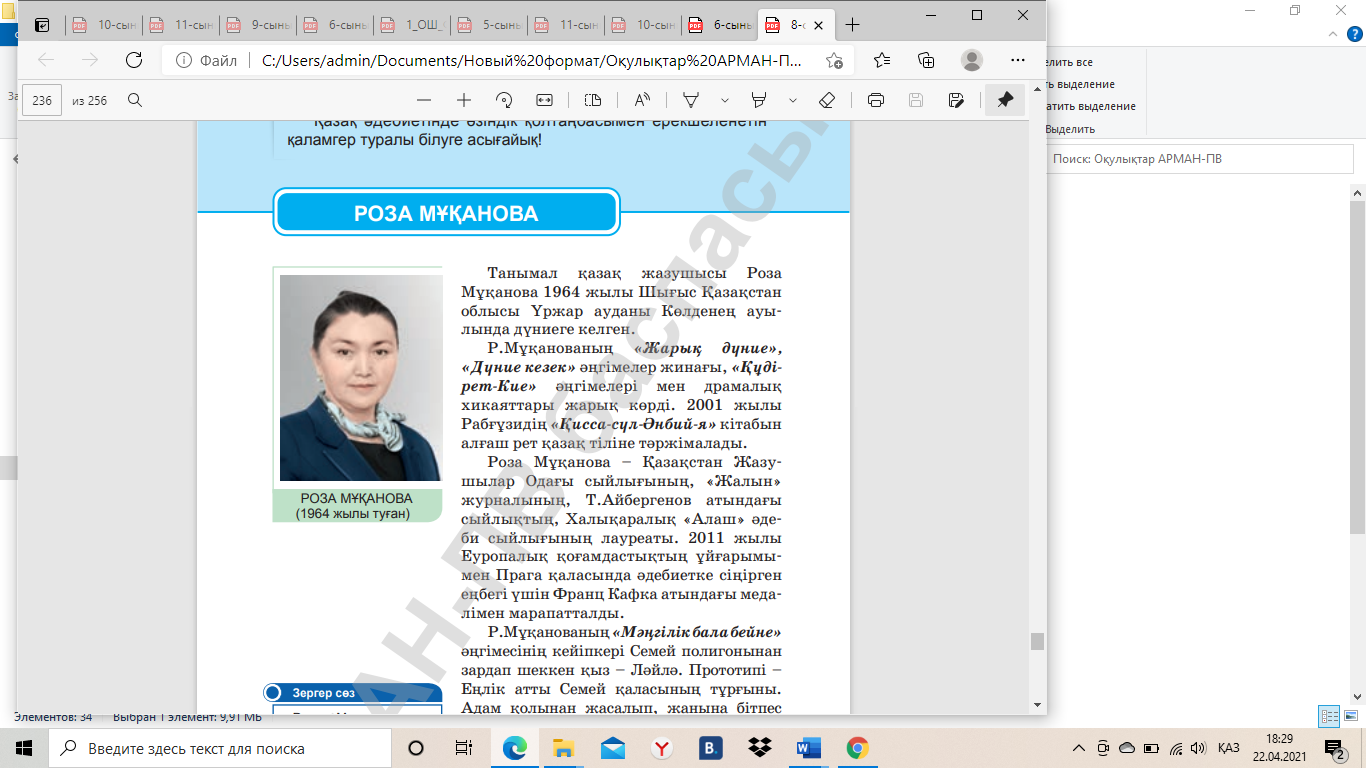The height and width of the screenshot is (768, 1366).
Task: Switch to page view layout
Action: coord(593,100)
